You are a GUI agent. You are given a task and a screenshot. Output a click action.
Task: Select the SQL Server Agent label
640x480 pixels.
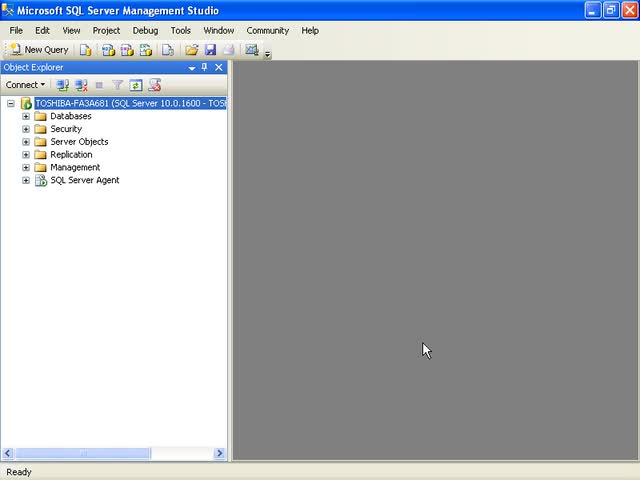(x=84, y=180)
